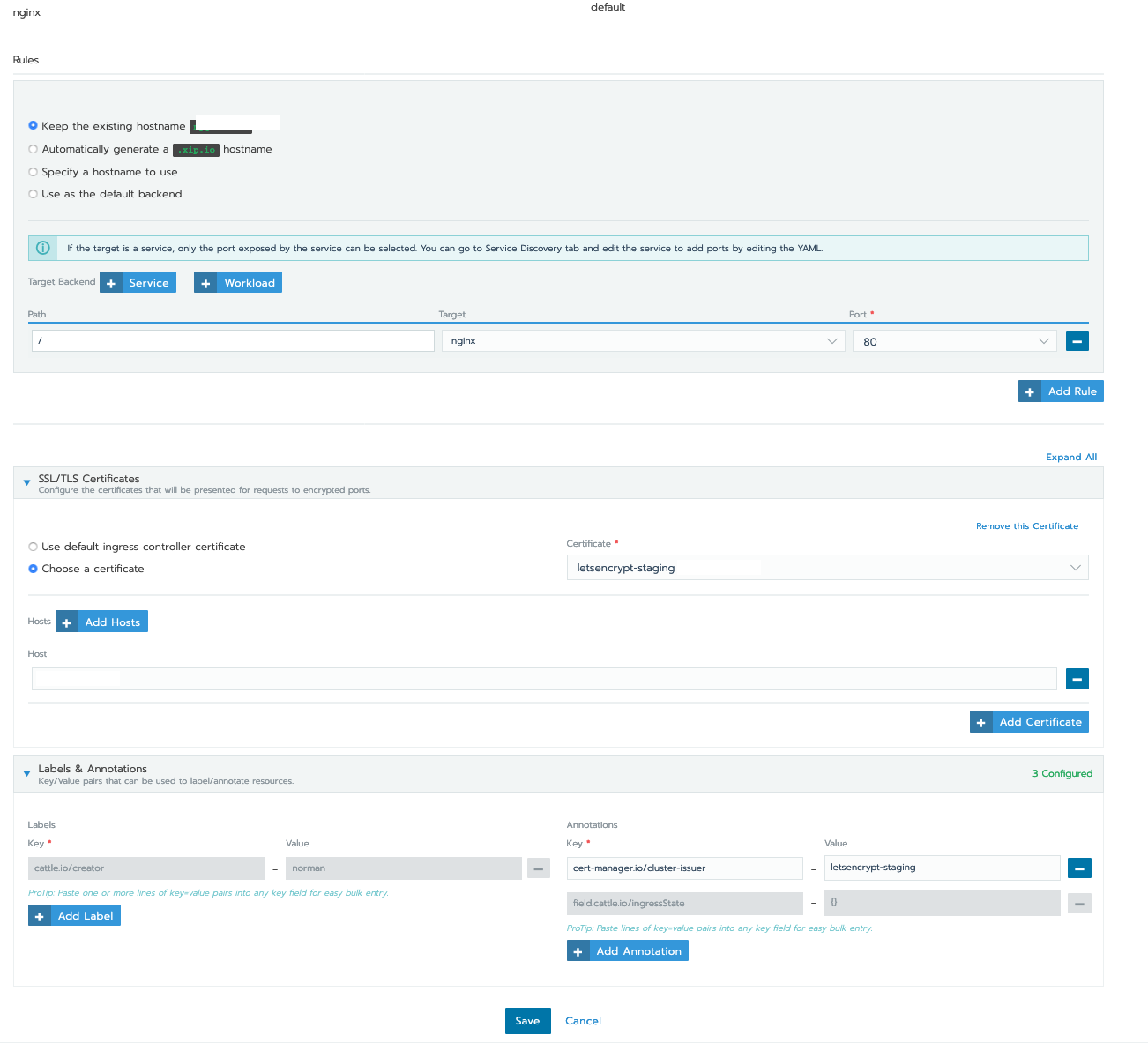Click the plus icon on Workload button

pyautogui.click(x=205, y=283)
